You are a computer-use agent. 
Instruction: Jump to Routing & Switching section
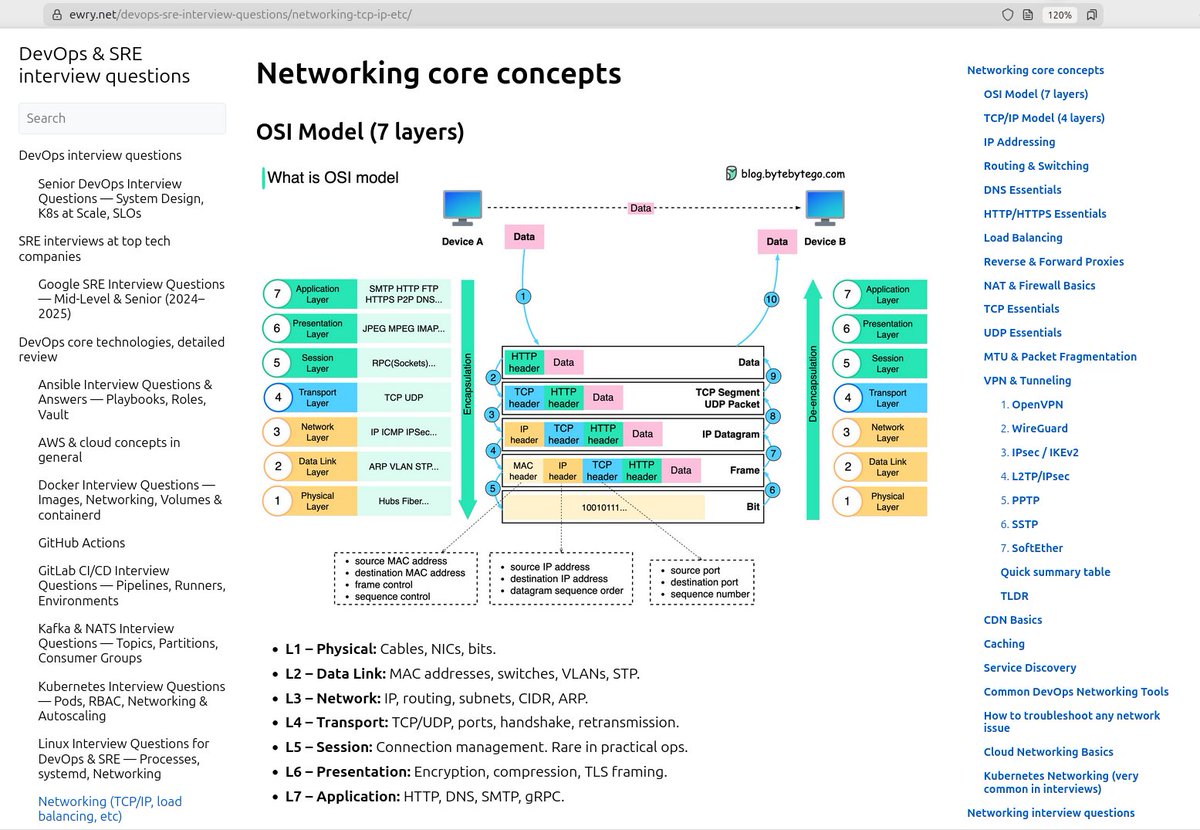pos(1036,166)
